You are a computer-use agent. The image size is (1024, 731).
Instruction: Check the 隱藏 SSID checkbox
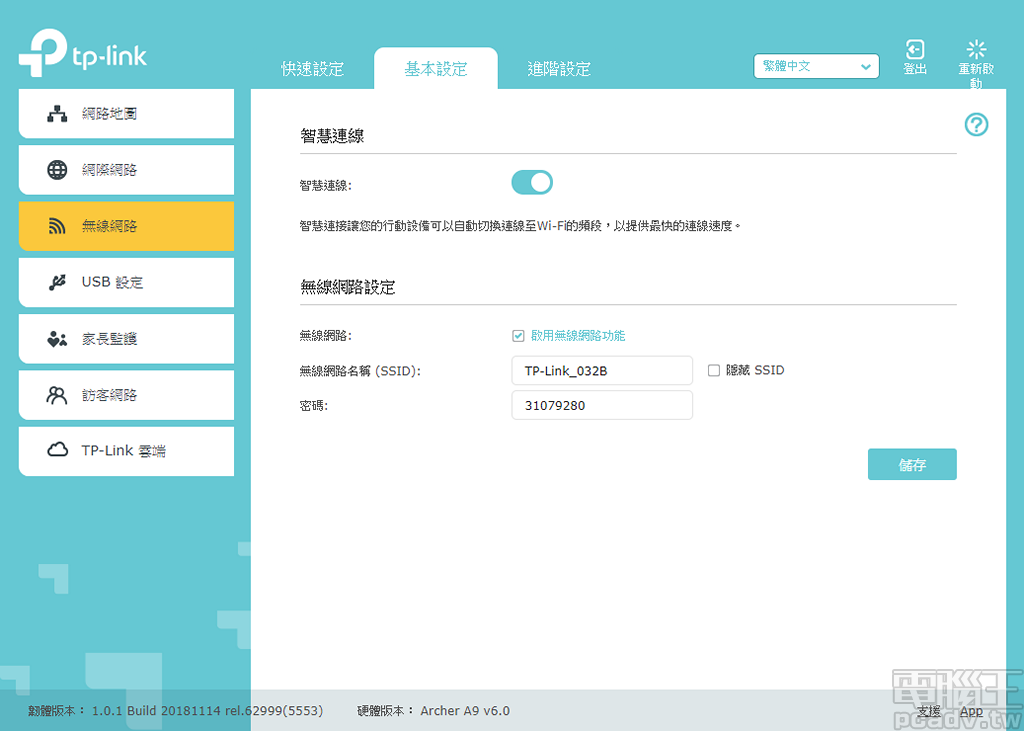[x=714, y=370]
